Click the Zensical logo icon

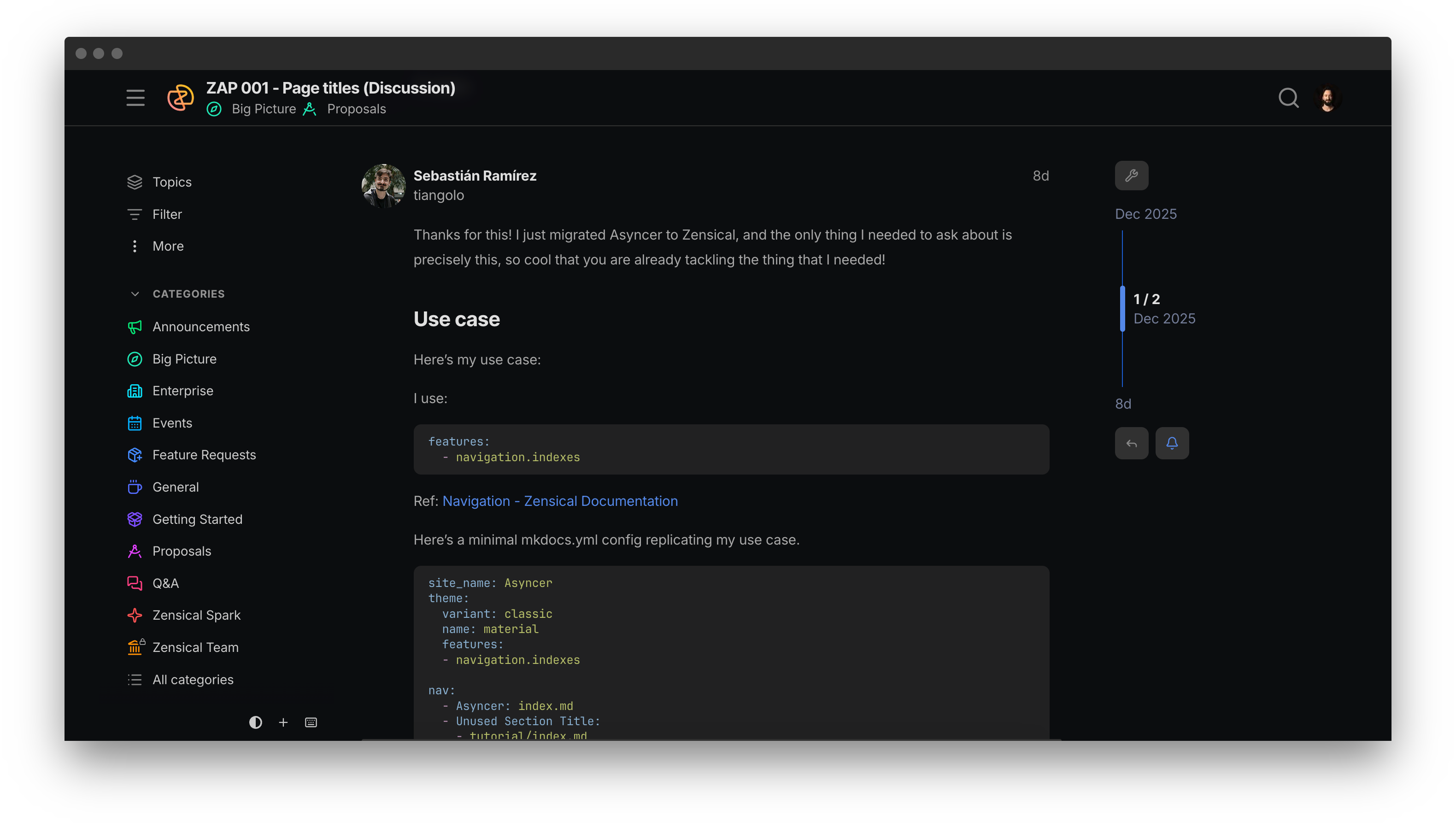point(180,98)
